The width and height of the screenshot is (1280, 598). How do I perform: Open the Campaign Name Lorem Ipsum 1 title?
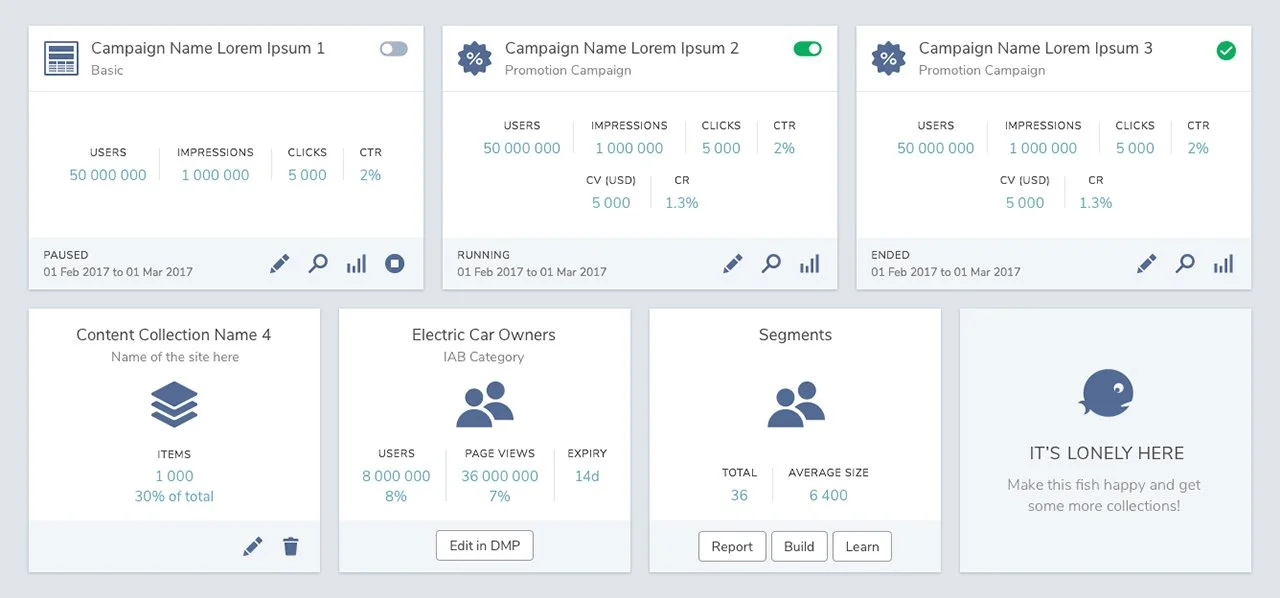(208, 48)
